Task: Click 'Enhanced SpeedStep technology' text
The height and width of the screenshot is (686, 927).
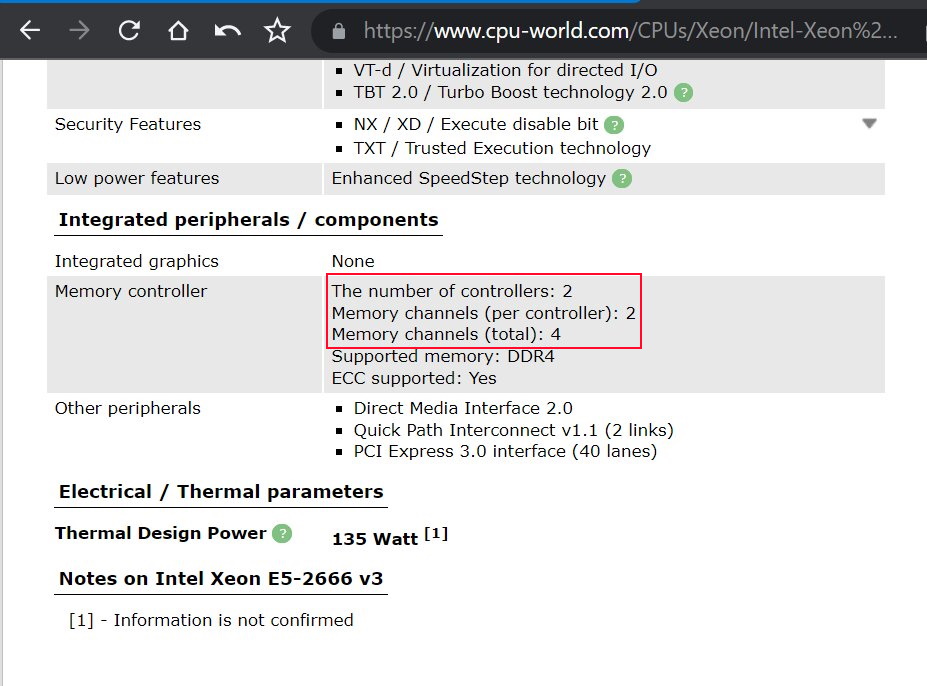Action: tap(469, 178)
